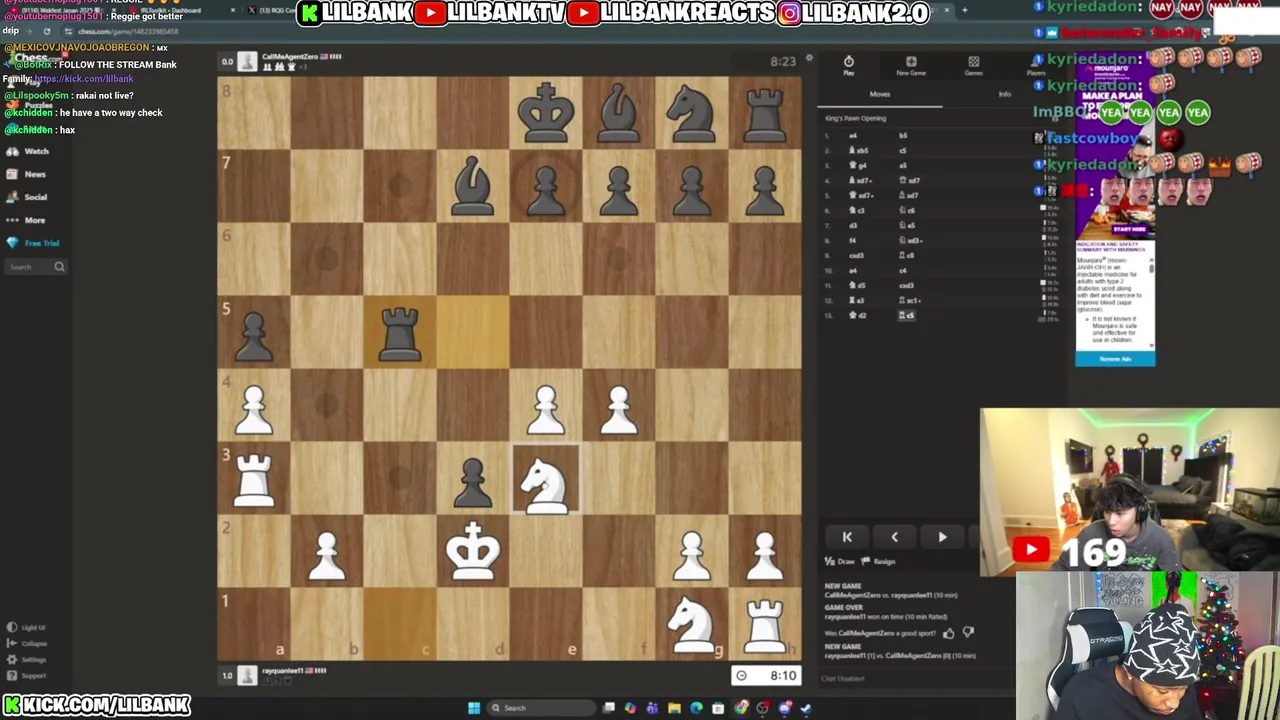Select the white king on d2
Screen dimensions: 1280x720
point(473,551)
